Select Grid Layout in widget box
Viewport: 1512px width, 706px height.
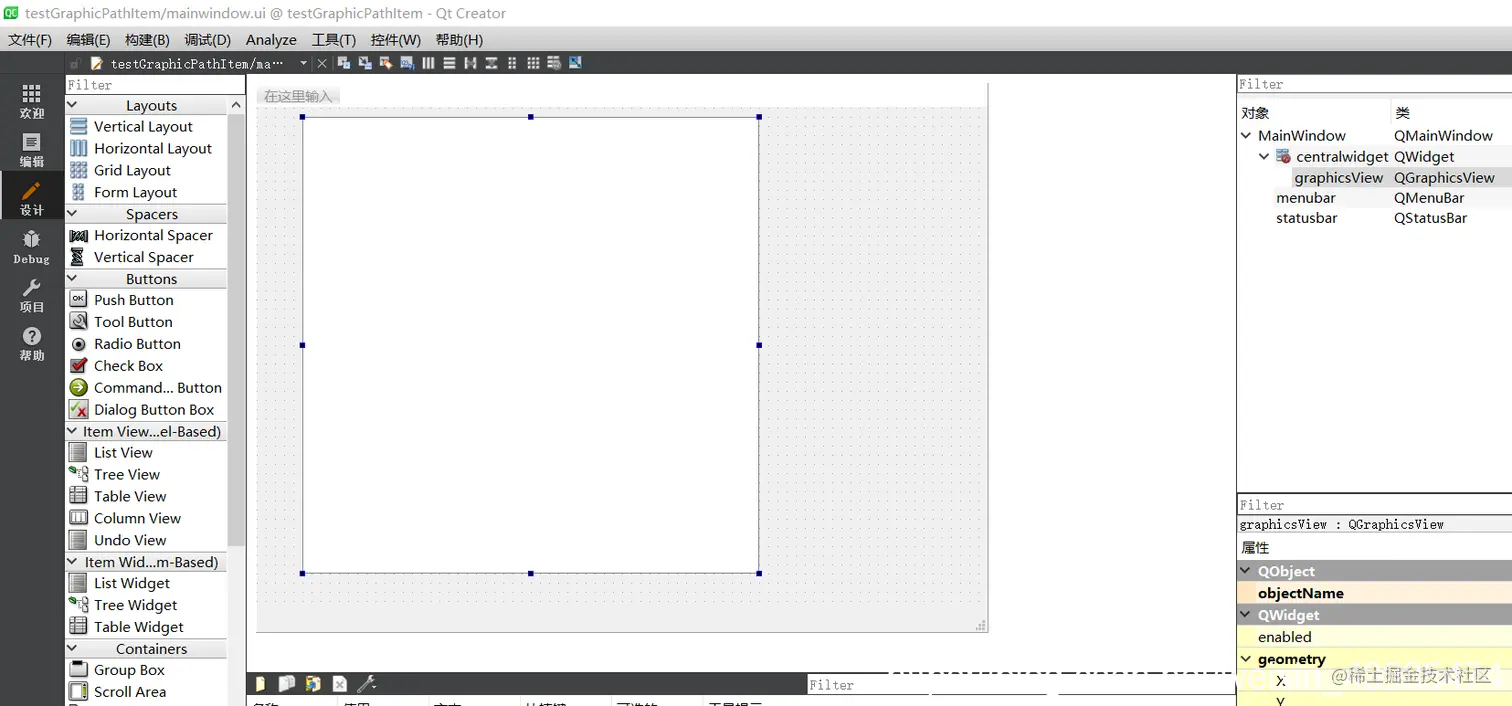tap(132, 170)
